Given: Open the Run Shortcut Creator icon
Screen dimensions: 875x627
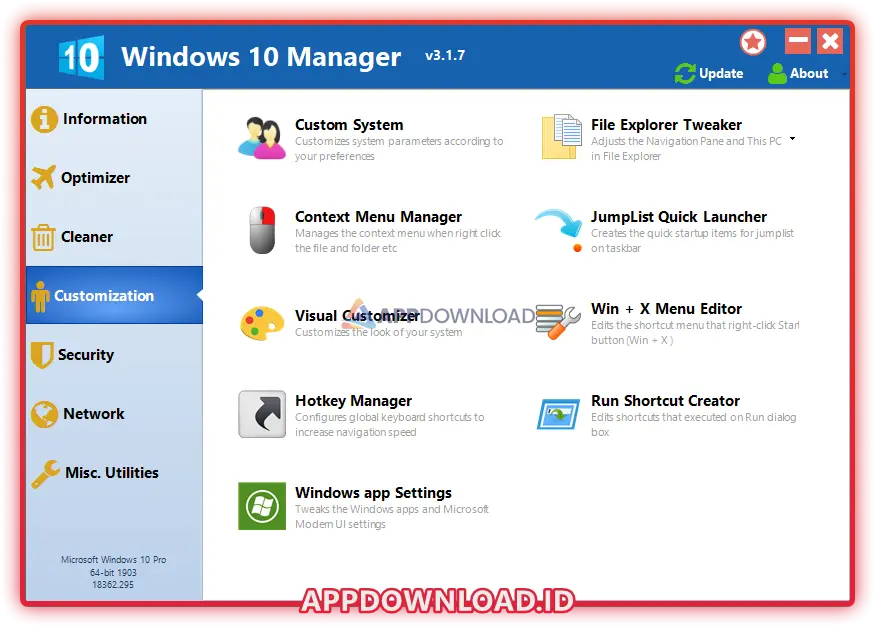Looking at the screenshot, I should 558,414.
